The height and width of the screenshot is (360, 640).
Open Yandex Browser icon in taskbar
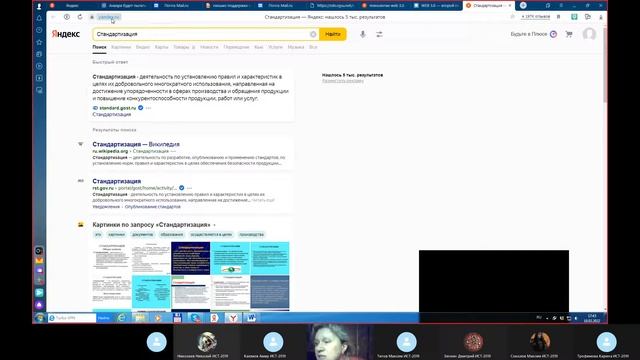point(233,318)
